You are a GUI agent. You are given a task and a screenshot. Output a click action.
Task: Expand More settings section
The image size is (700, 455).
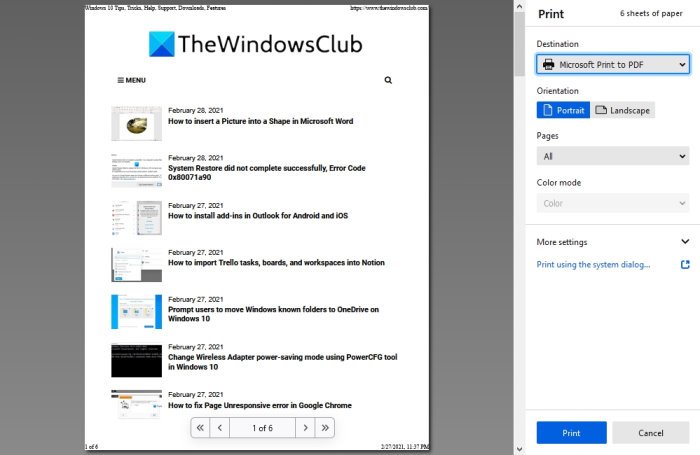(x=613, y=242)
